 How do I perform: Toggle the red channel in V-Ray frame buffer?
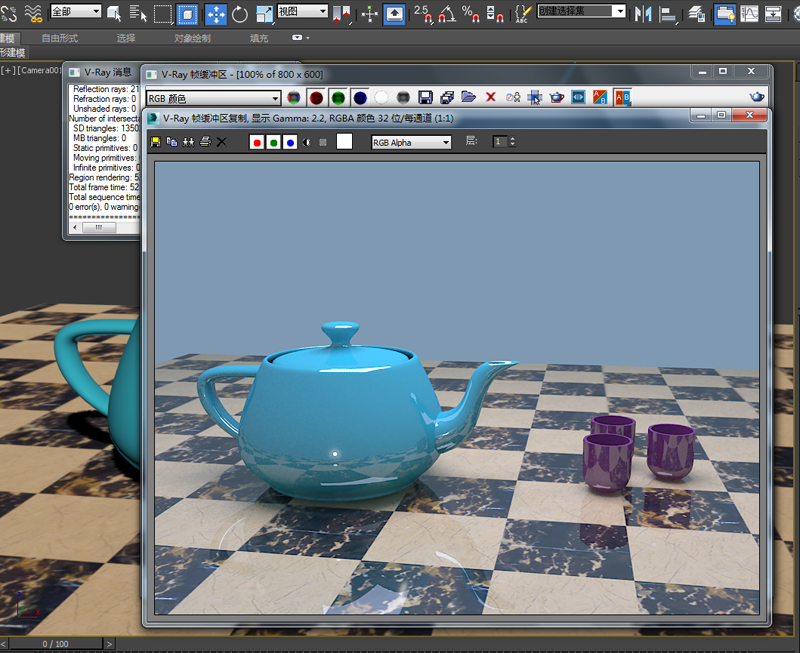click(315, 97)
